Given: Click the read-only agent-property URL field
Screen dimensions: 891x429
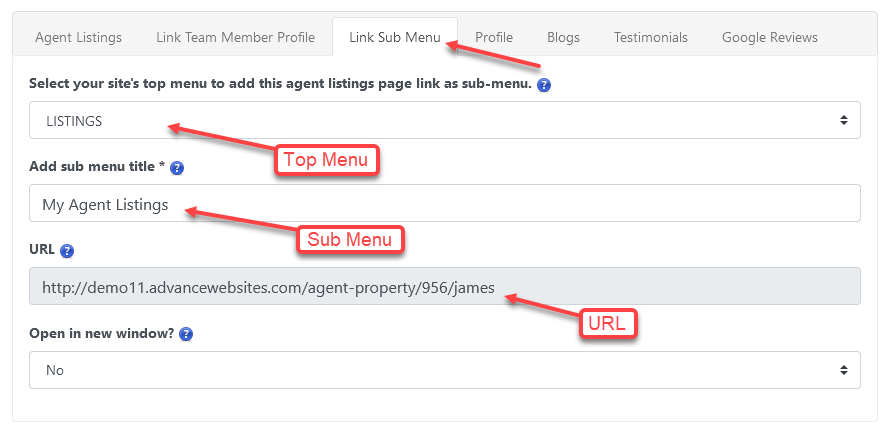Looking at the screenshot, I should [444, 287].
